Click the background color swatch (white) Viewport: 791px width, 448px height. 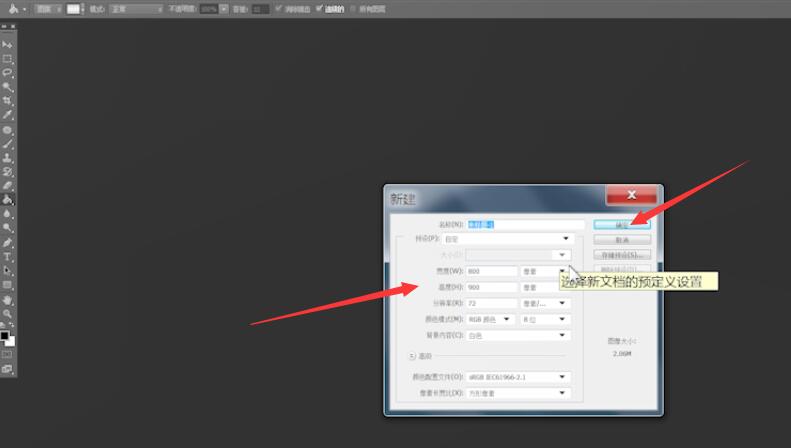coord(11,342)
